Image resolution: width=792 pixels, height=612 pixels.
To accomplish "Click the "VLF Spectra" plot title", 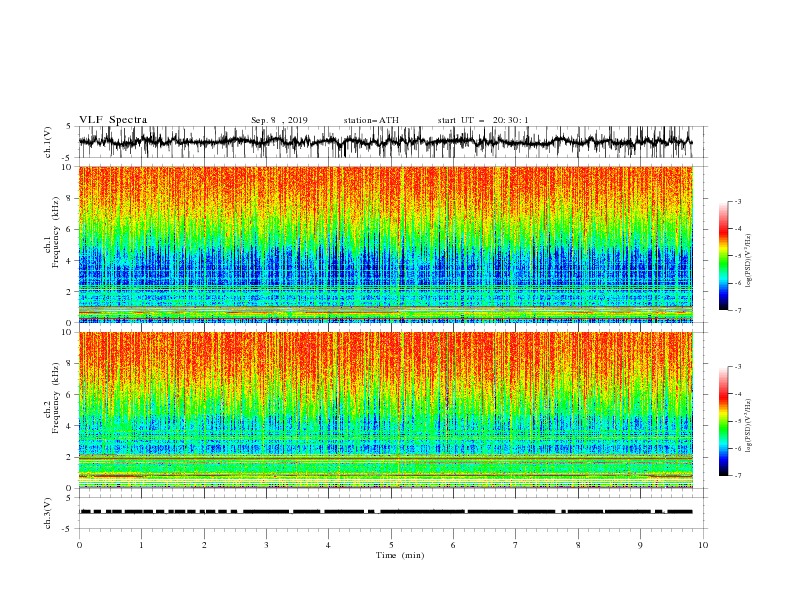I will click(x=113, y=120).
